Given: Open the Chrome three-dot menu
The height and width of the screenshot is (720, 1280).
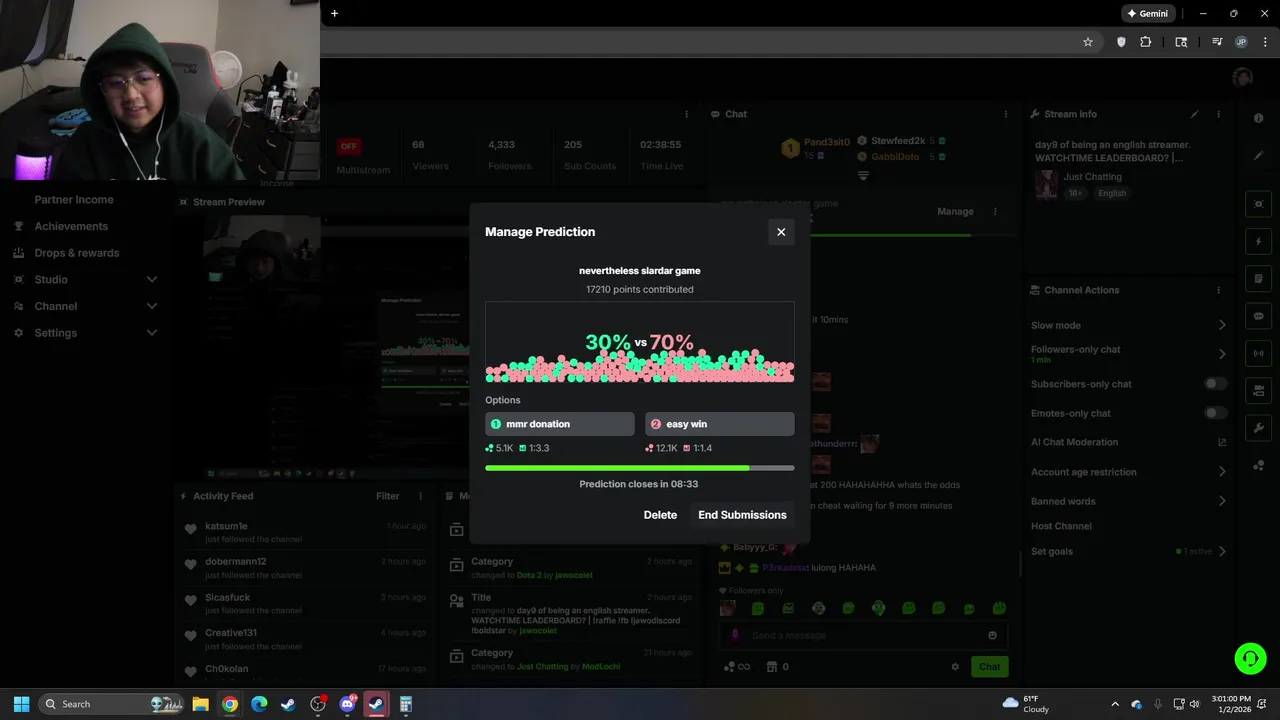Looking at the screenshot, I should [1264, 42].
